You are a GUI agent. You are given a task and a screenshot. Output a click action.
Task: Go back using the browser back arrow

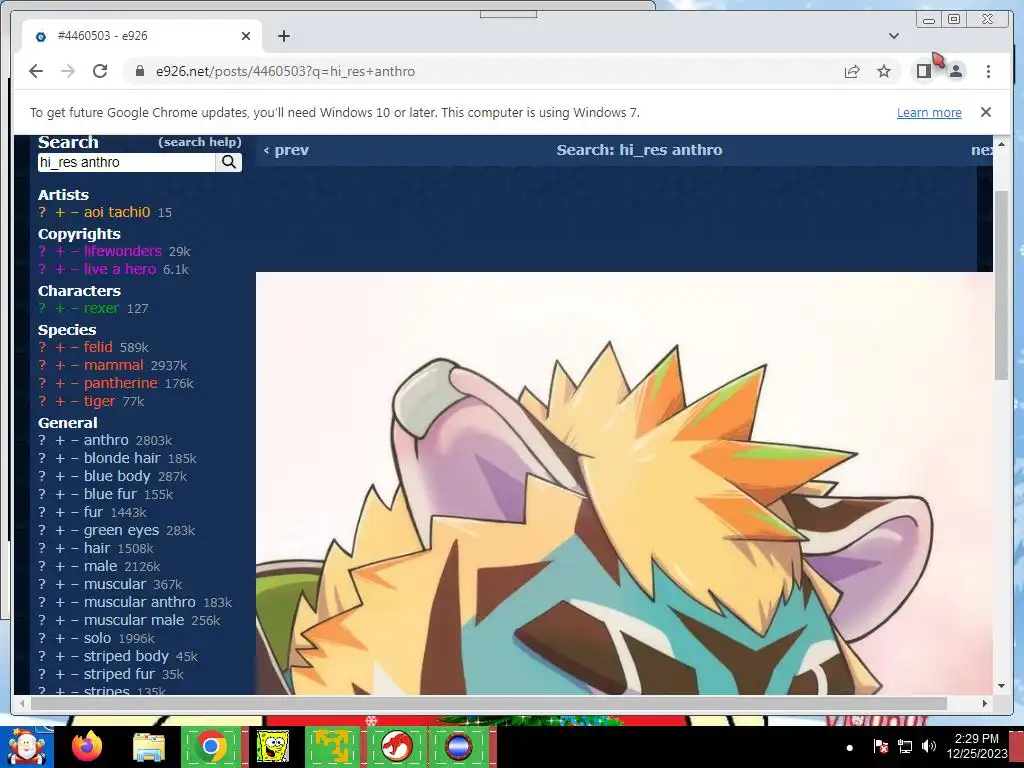point(36,71)
